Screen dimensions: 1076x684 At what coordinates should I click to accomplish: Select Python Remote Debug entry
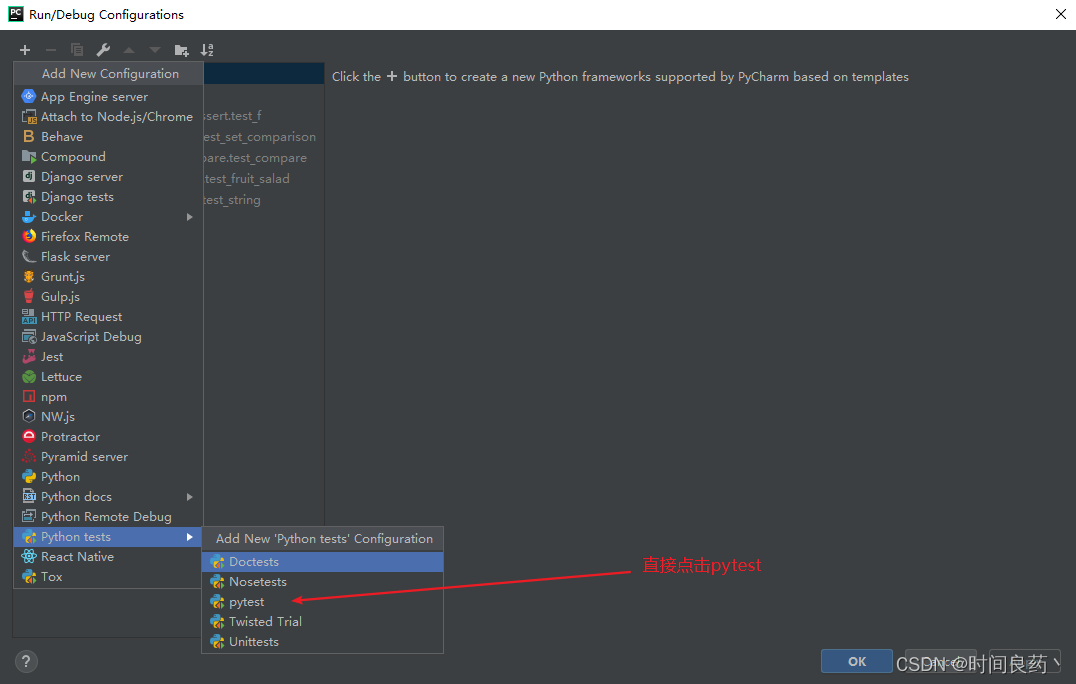tap(108, 517)
